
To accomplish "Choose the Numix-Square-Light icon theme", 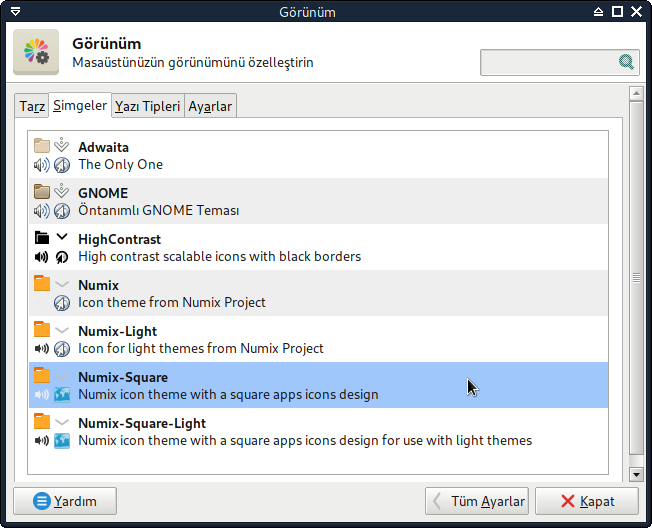I will click(318, 431).
